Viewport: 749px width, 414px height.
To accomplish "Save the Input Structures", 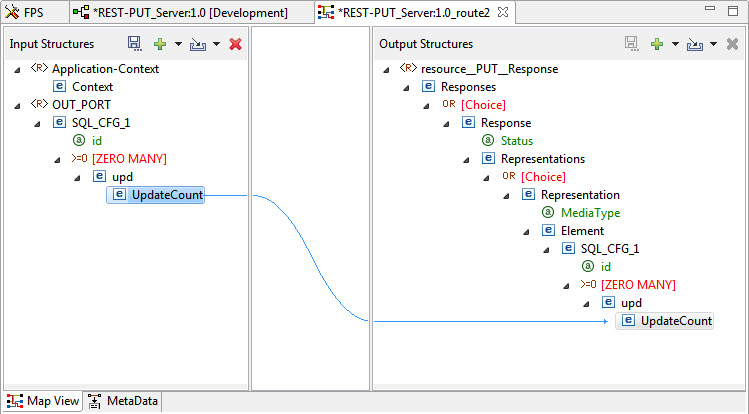I will 135,43.
